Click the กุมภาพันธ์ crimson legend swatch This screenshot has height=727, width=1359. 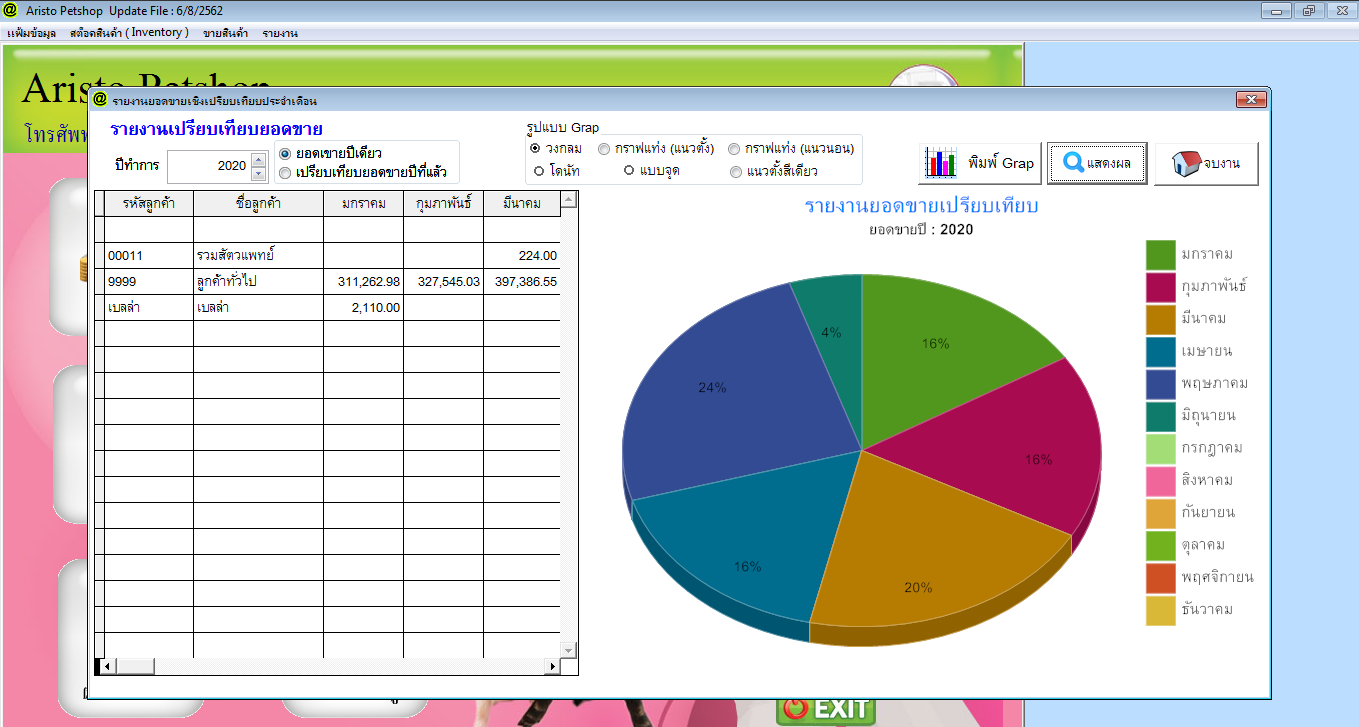coord(1161,287)
